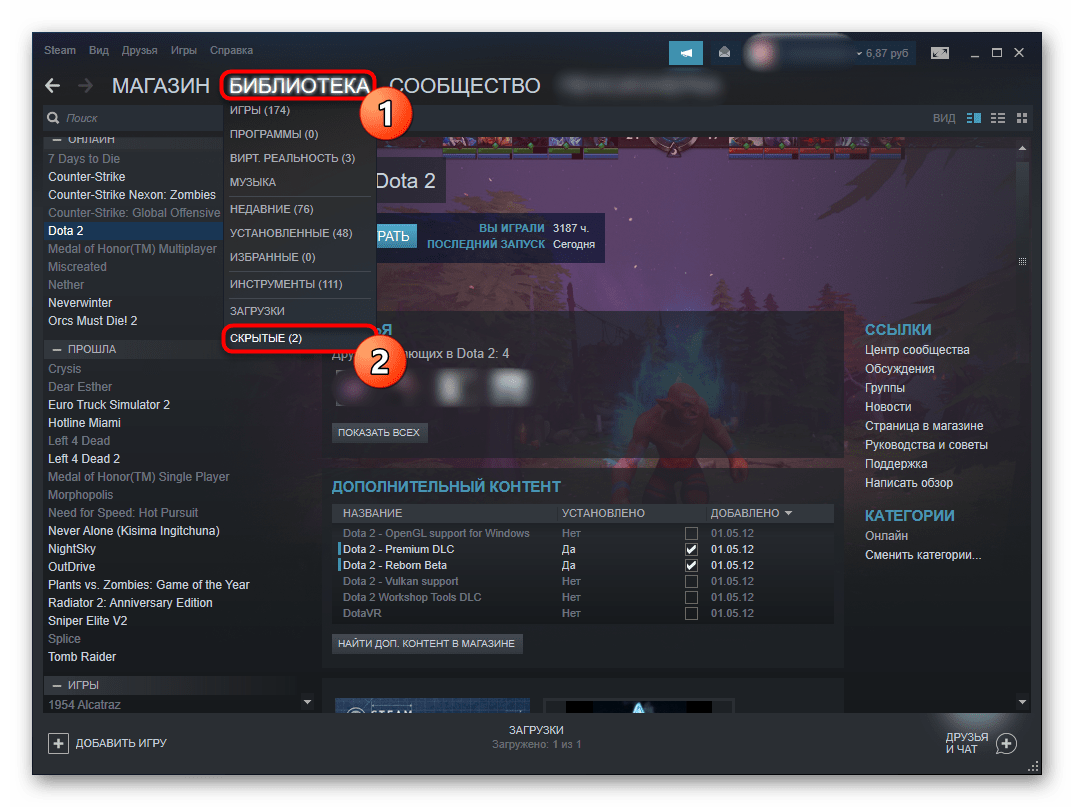
Task: Collapse the ОНЛАЙН category
Action: (57, 140)
